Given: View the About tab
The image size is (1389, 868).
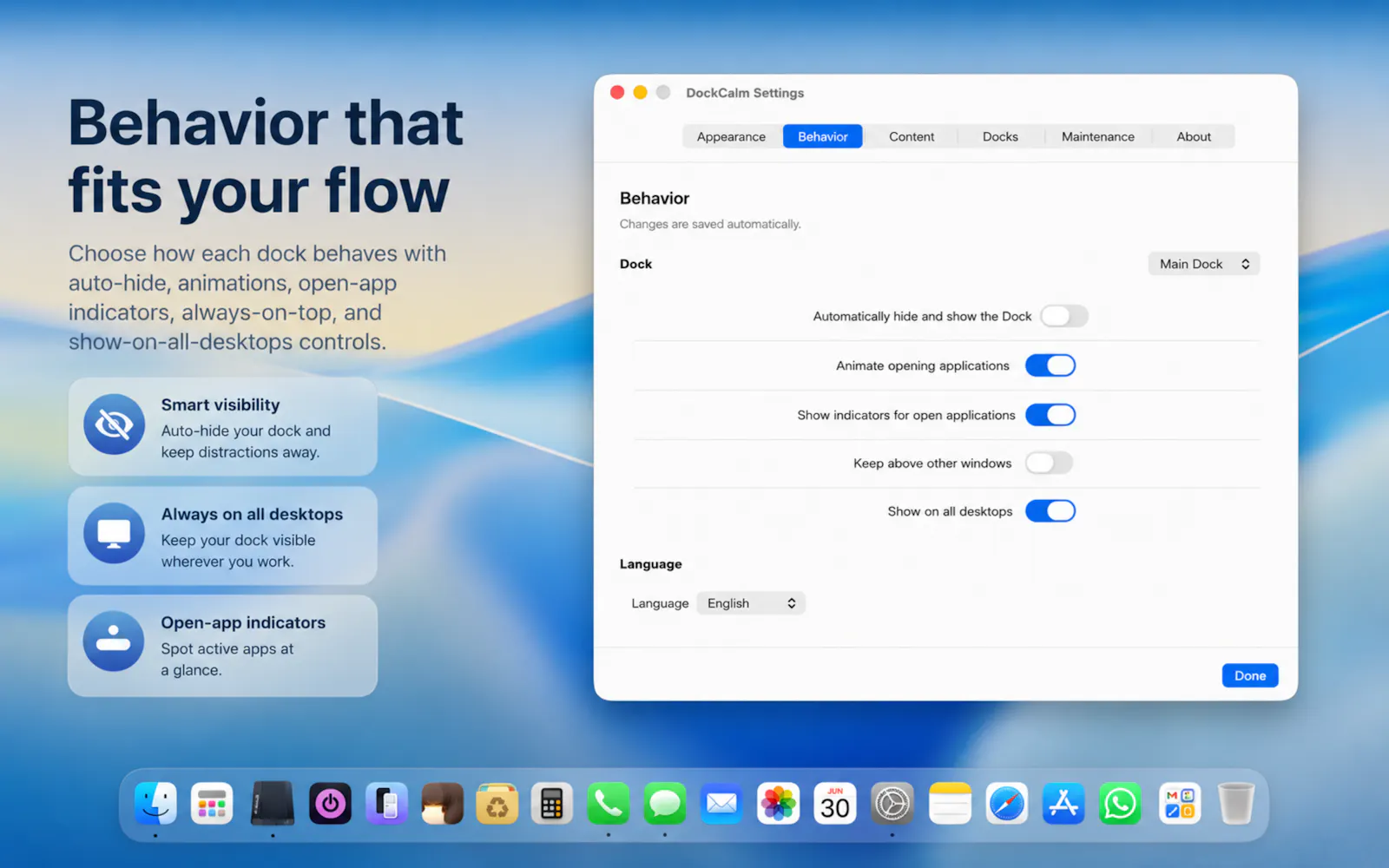Looking at the screenshot, I should point(1194,136).
